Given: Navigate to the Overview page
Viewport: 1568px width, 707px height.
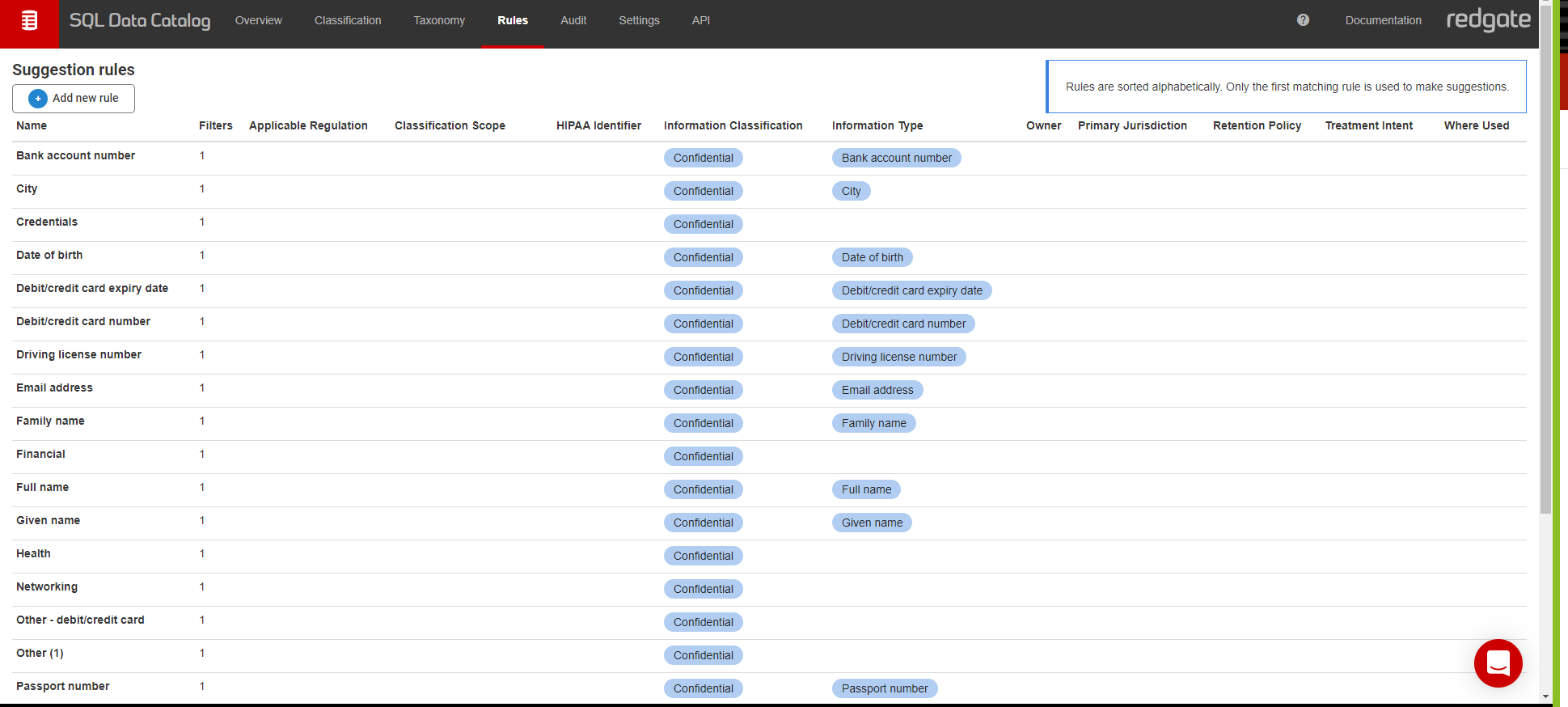Looking at the screenshot, I should [259, 20].
